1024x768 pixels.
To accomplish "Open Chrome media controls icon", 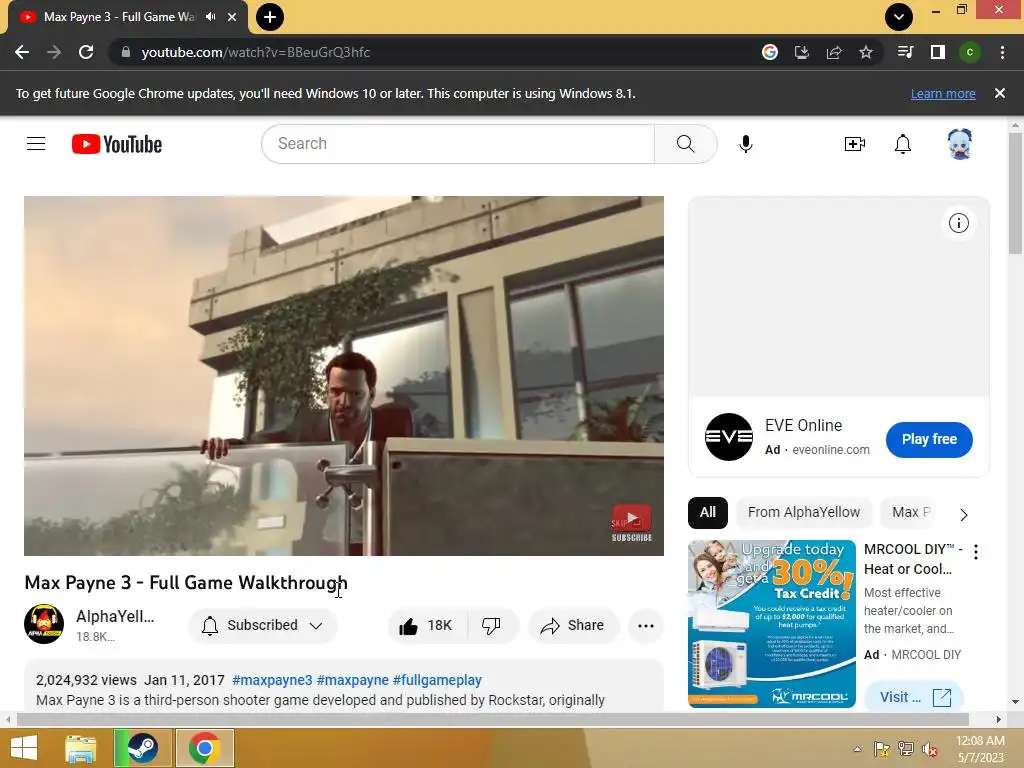I will 905,52.
